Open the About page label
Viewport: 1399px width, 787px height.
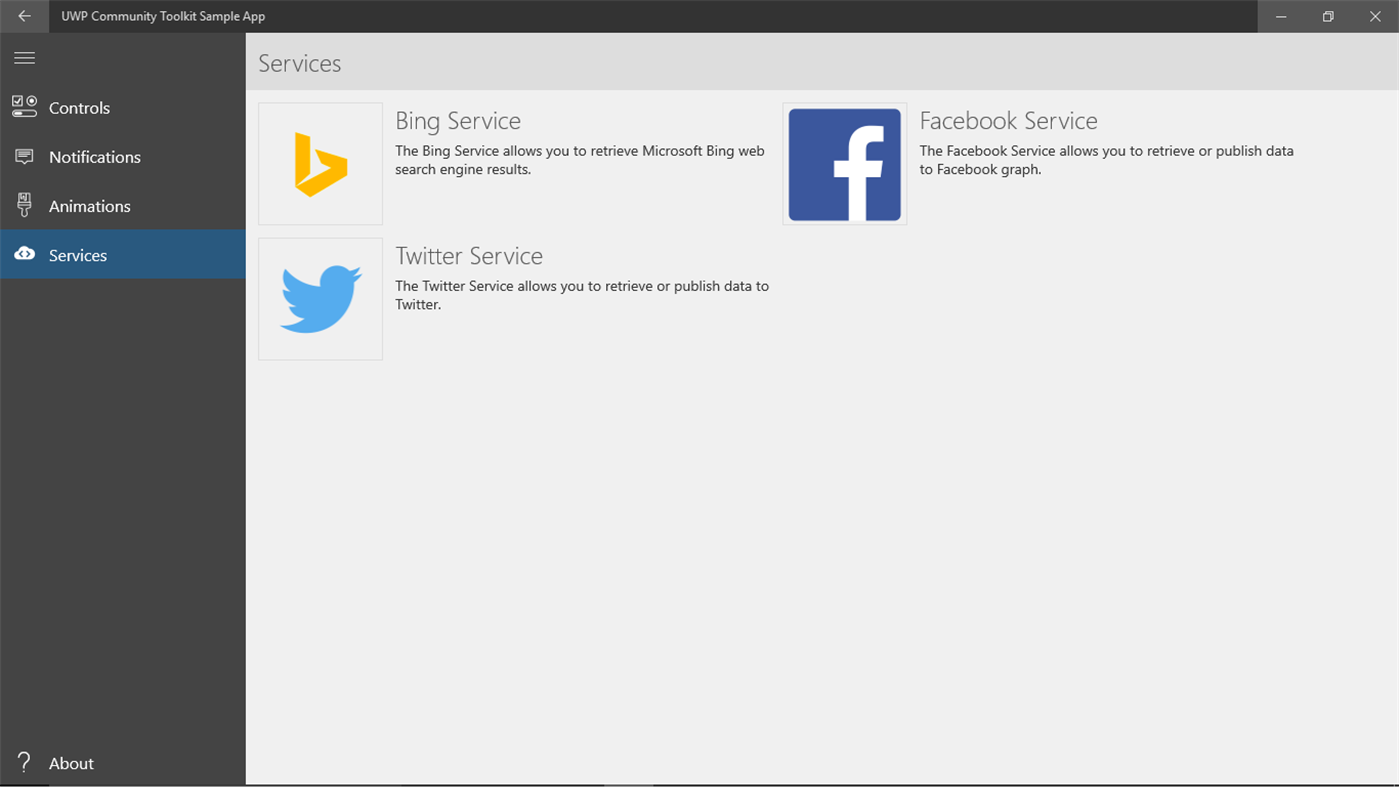point(71,763)
